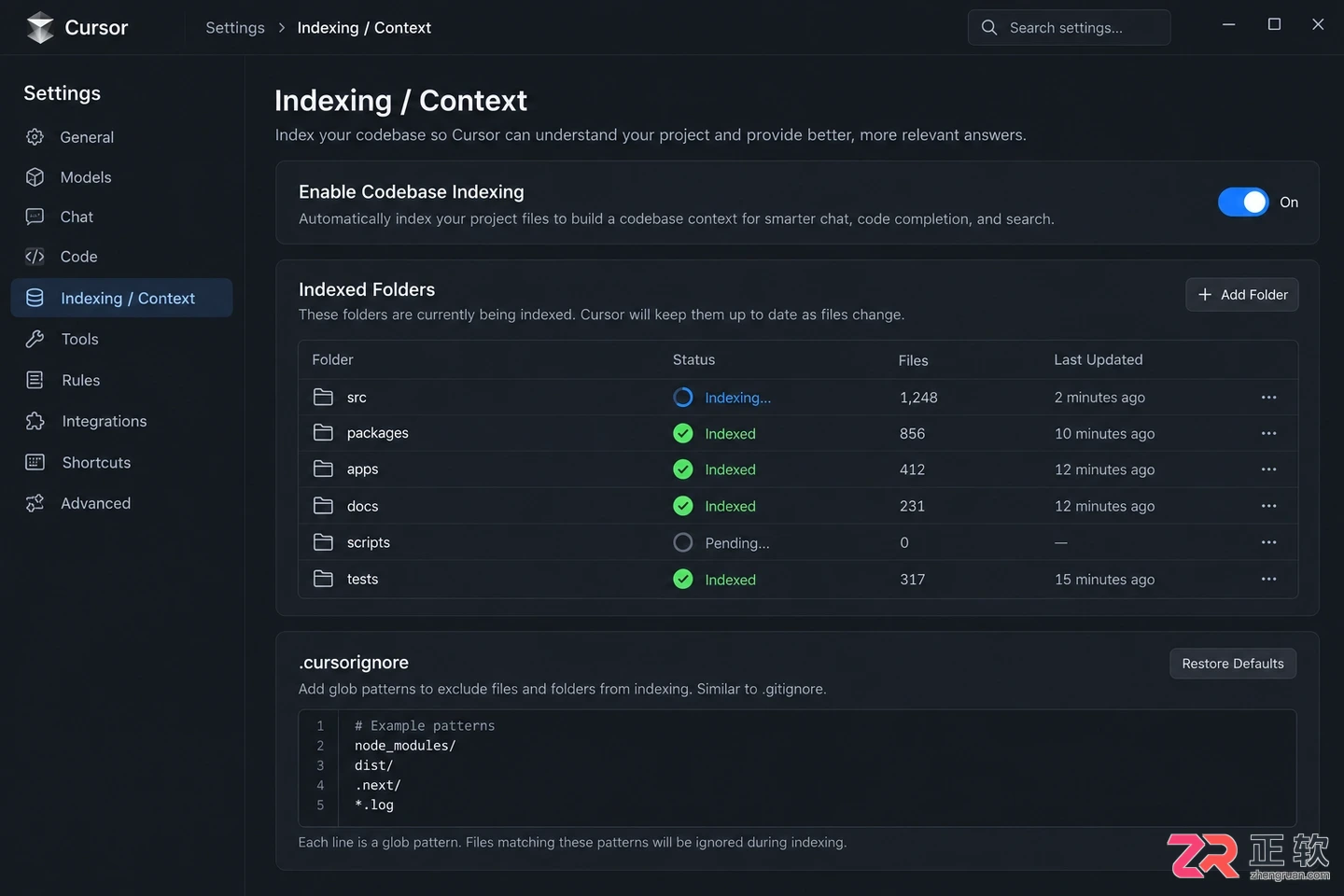This screenshot has width=1344, height=896.
Task: Click the Tools wrench icon
Action: (35, 339)
